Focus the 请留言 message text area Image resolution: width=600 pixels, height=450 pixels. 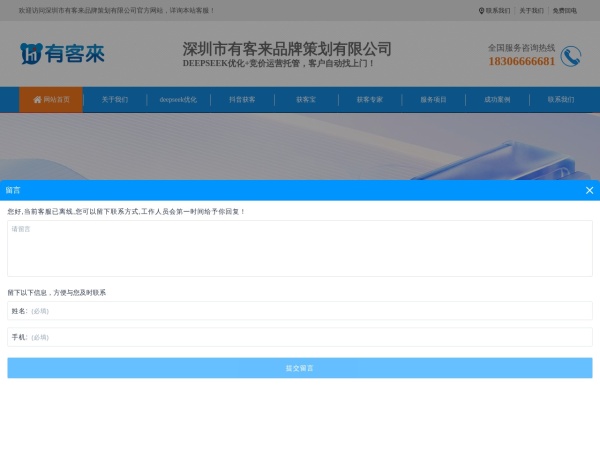pos(299,248)
